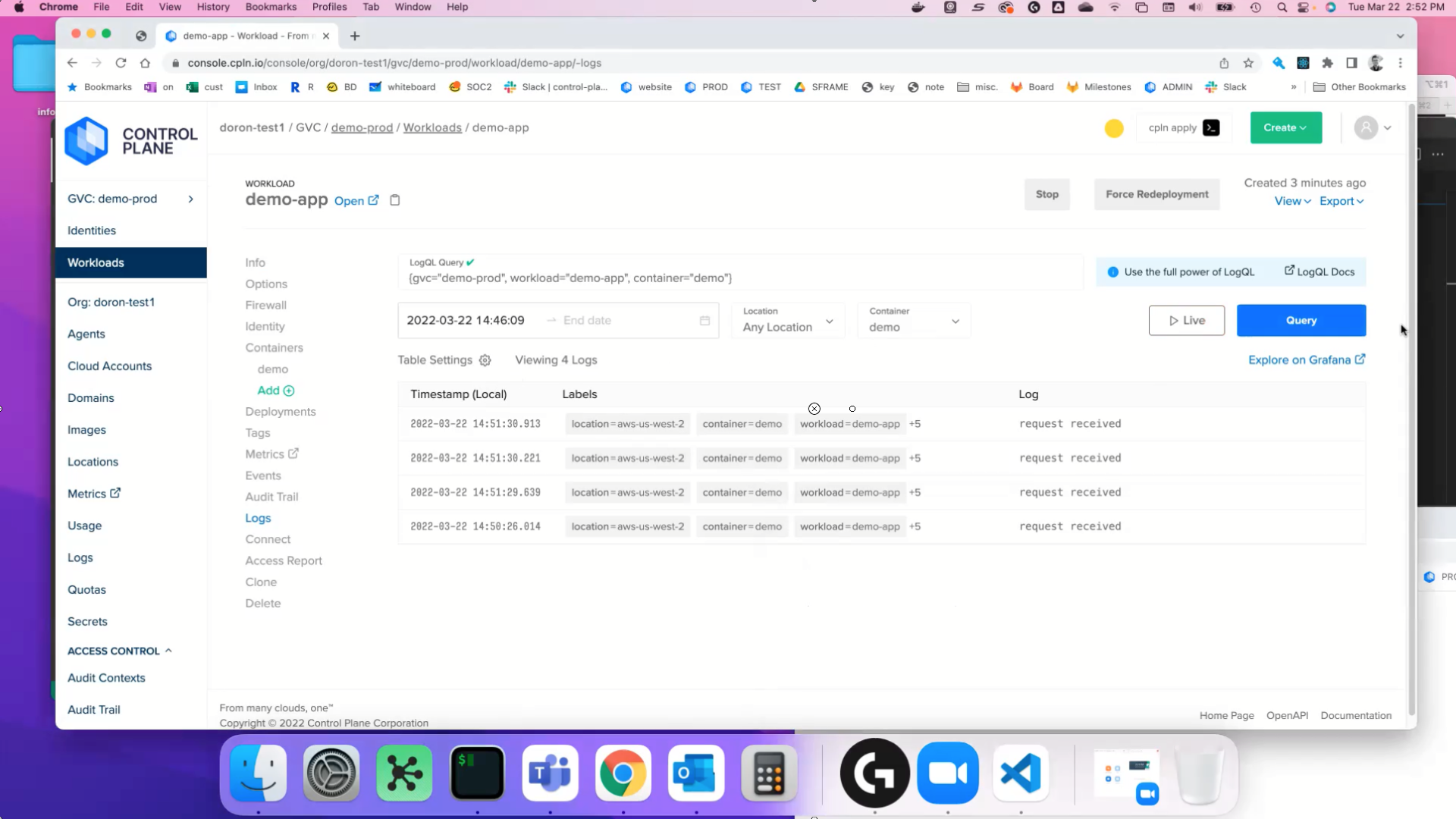Click the cpln apply terminal icon
The image size is (1456, 819).
[1210, 127]
